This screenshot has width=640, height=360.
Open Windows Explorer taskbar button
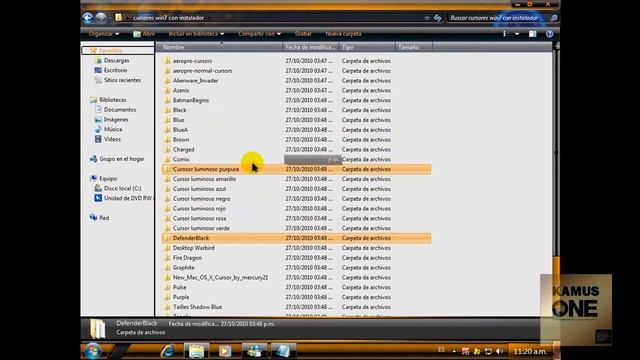tap(196, 351)
